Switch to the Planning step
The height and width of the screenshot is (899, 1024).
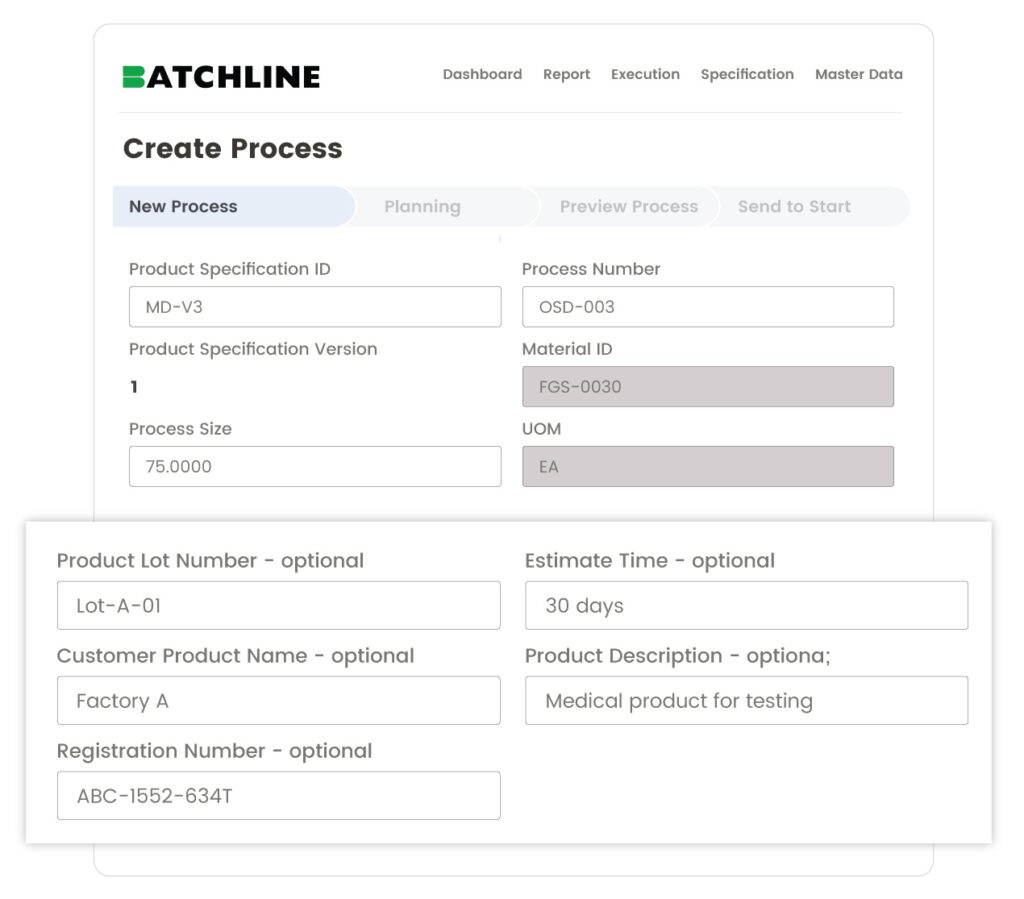423,207
